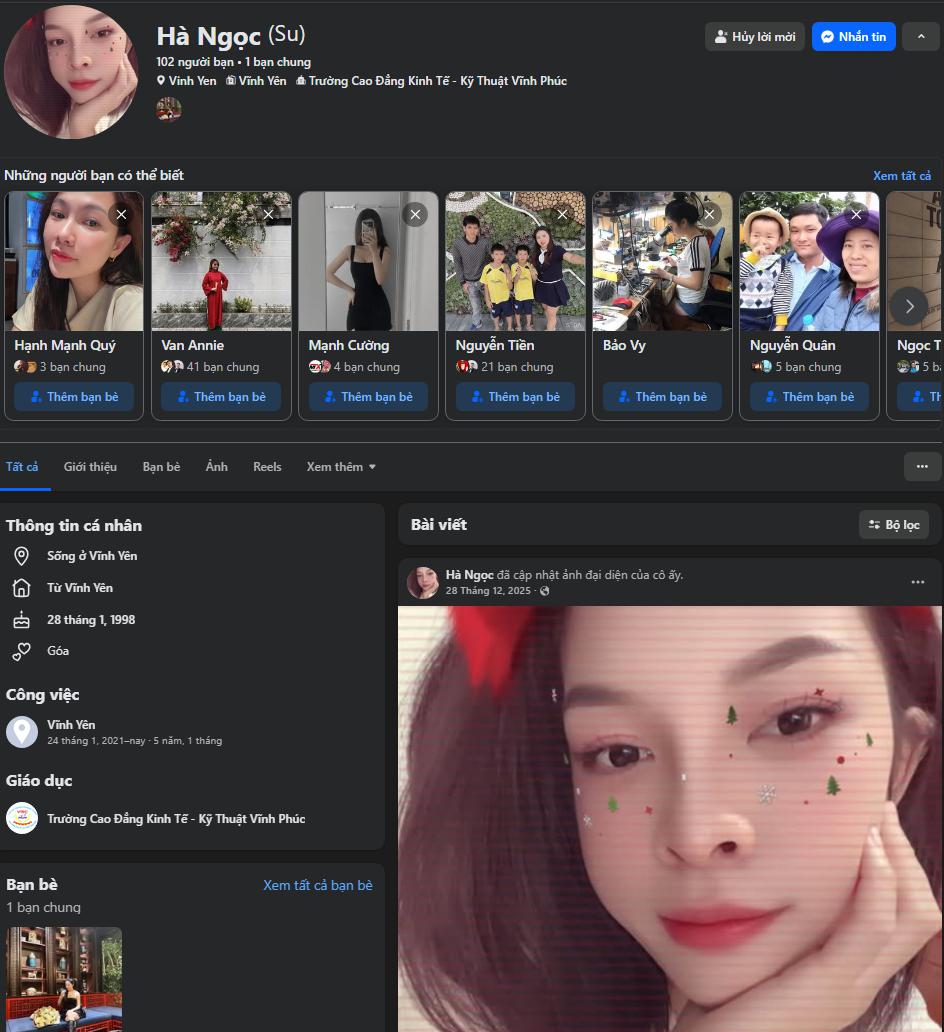Screen dimensions: 944x1032
Task: Open Xem tất cả bạn bè link
Action: [x=318, y=885]
